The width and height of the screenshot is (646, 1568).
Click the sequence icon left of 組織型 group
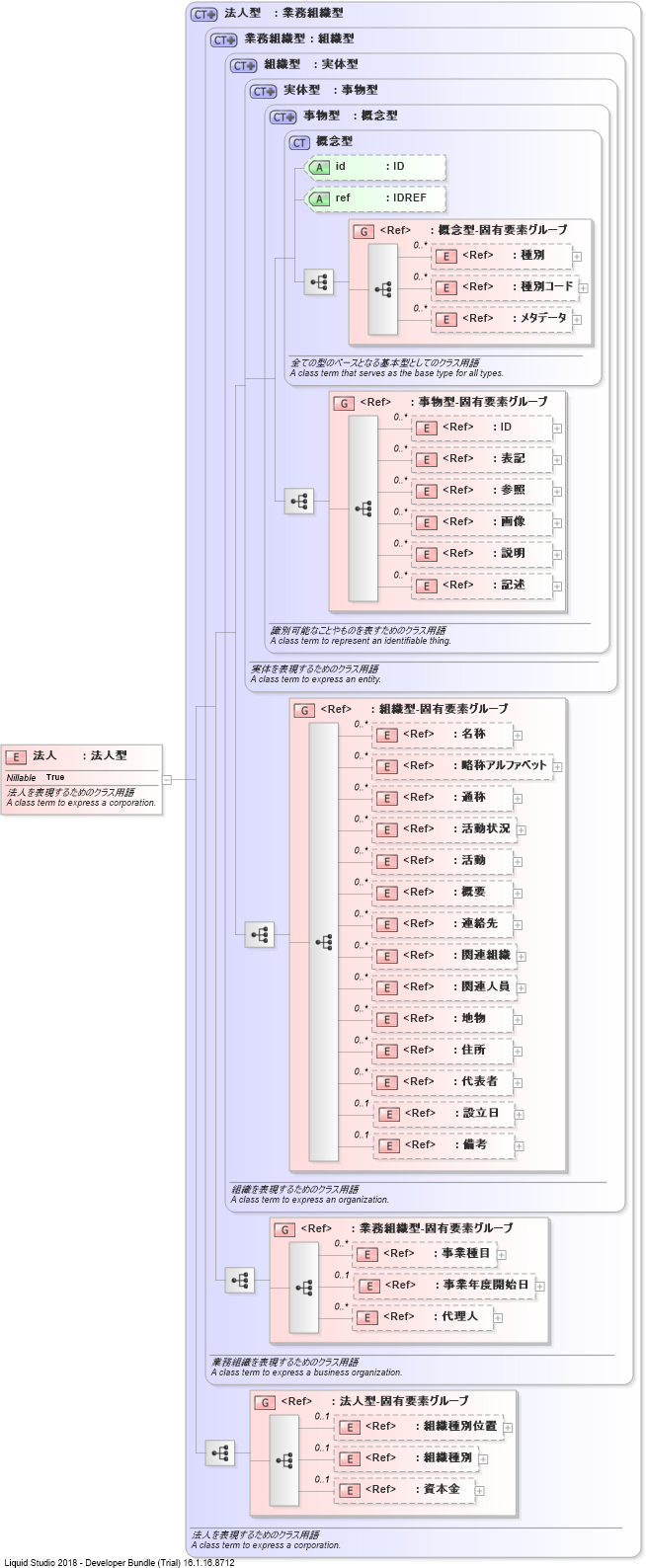(260, 934)
